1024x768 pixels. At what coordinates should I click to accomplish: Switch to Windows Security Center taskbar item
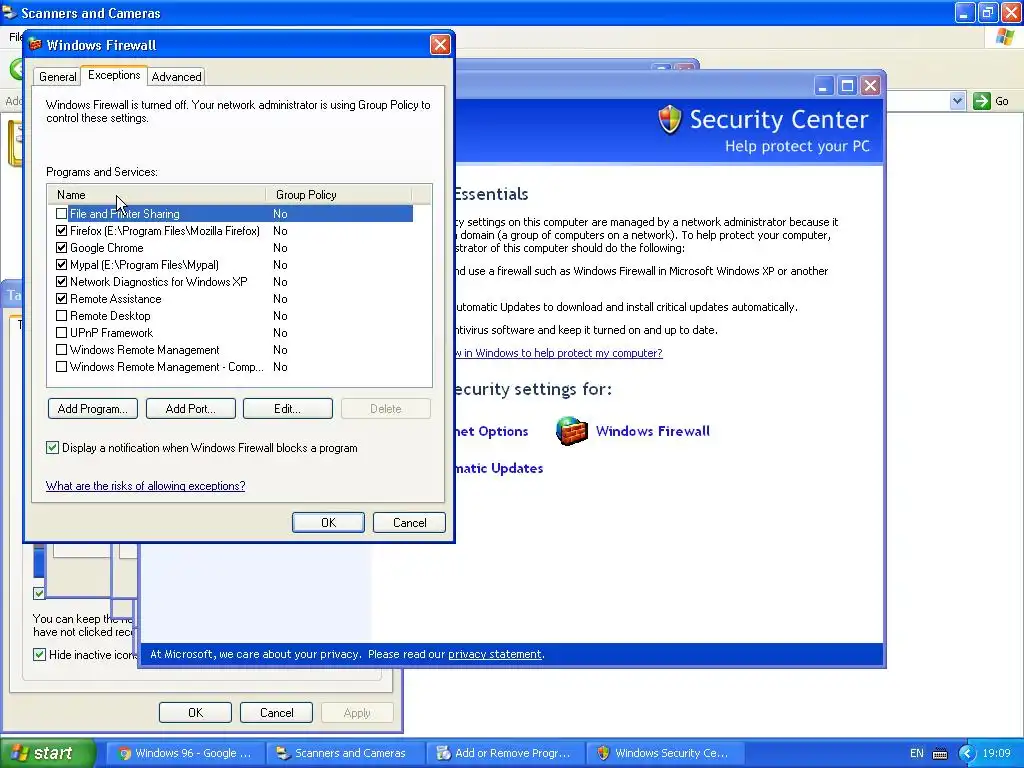click(664, 753)
